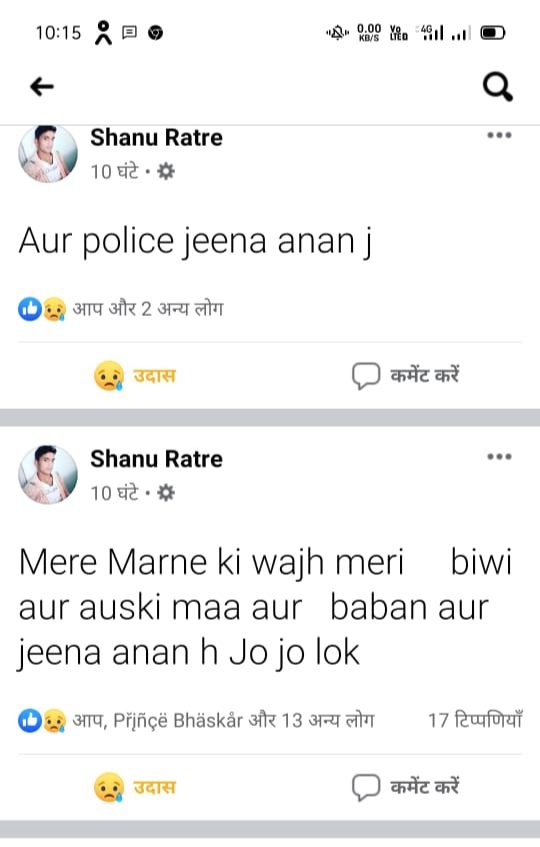Click comment button on second post
540x847 pixels.
406,787
